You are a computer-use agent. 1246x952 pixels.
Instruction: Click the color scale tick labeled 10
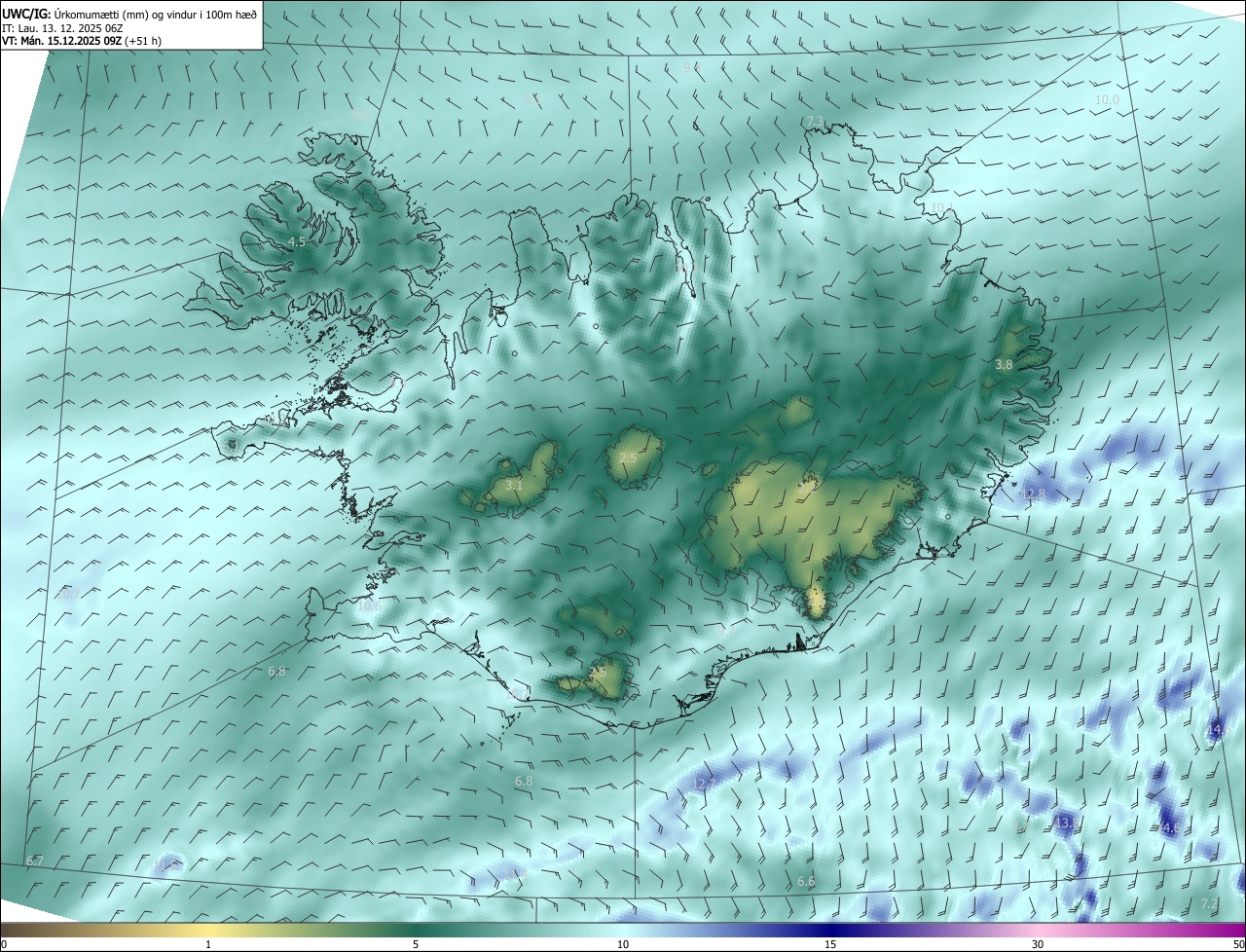pyautogui.click(x=623, y=945)
